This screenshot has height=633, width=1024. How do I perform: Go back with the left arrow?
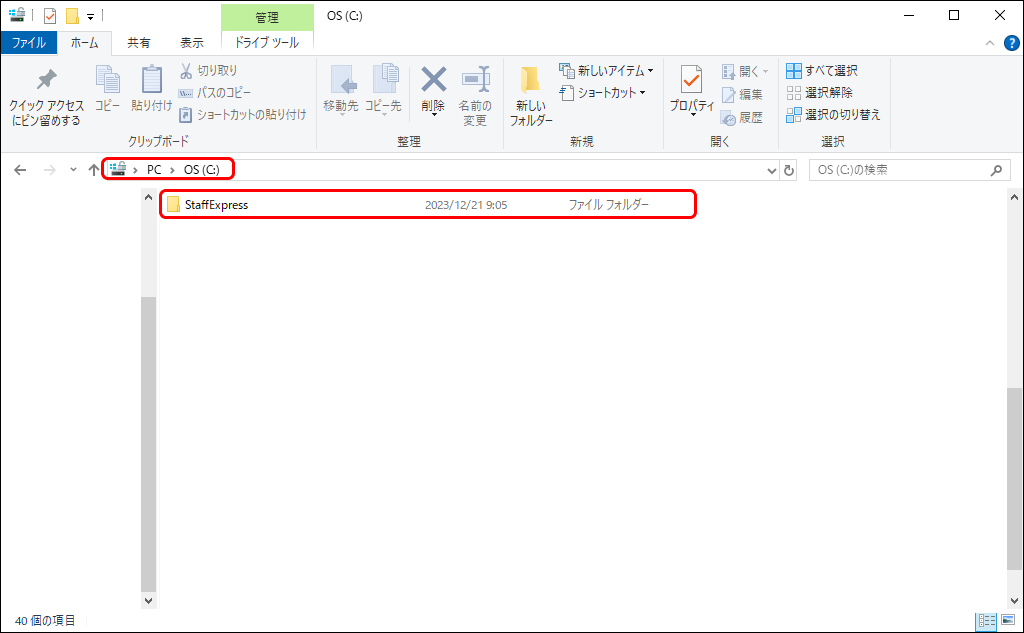tap(20, 170)
